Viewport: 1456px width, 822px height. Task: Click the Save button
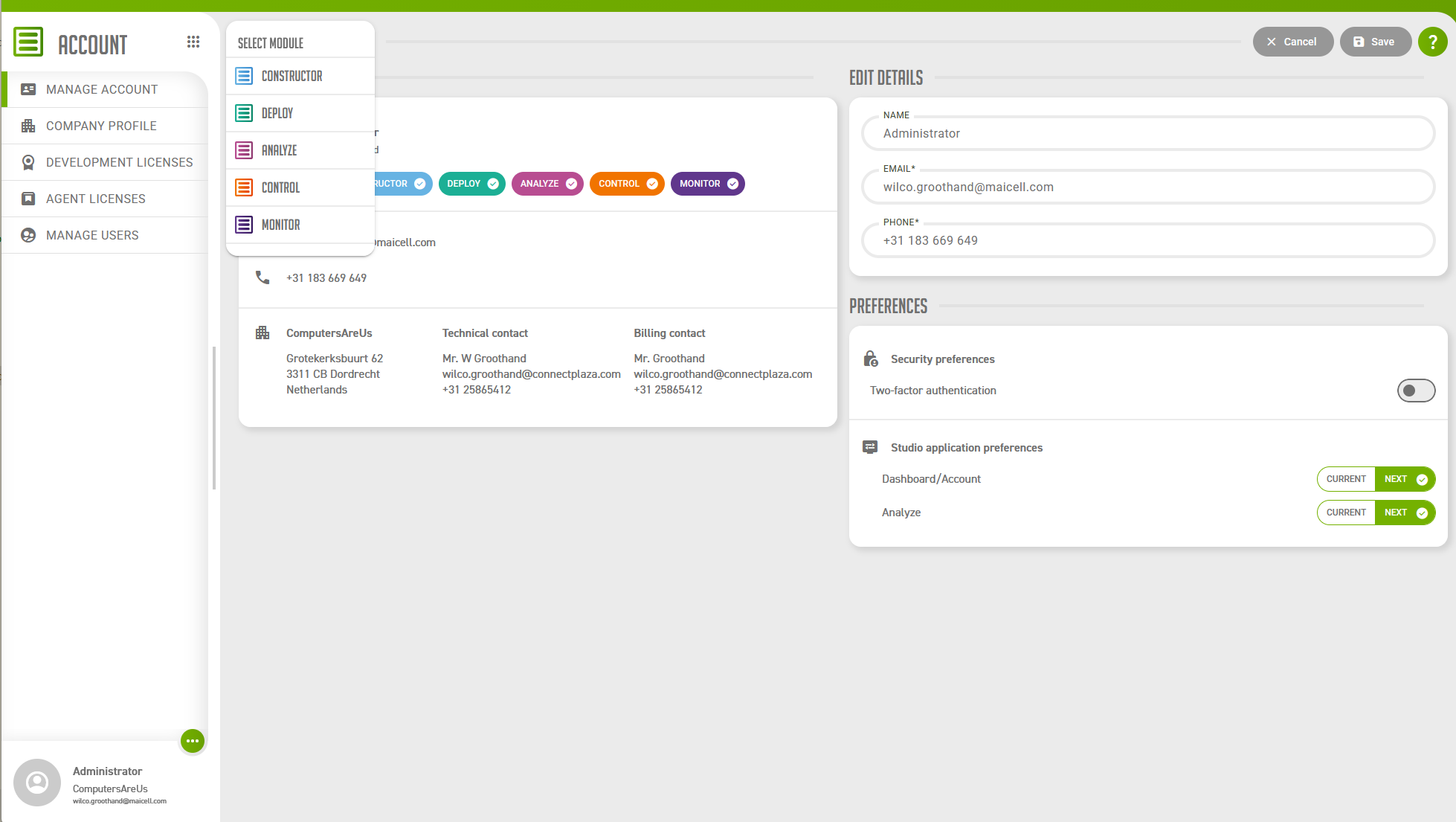[x=1375, y=42]
